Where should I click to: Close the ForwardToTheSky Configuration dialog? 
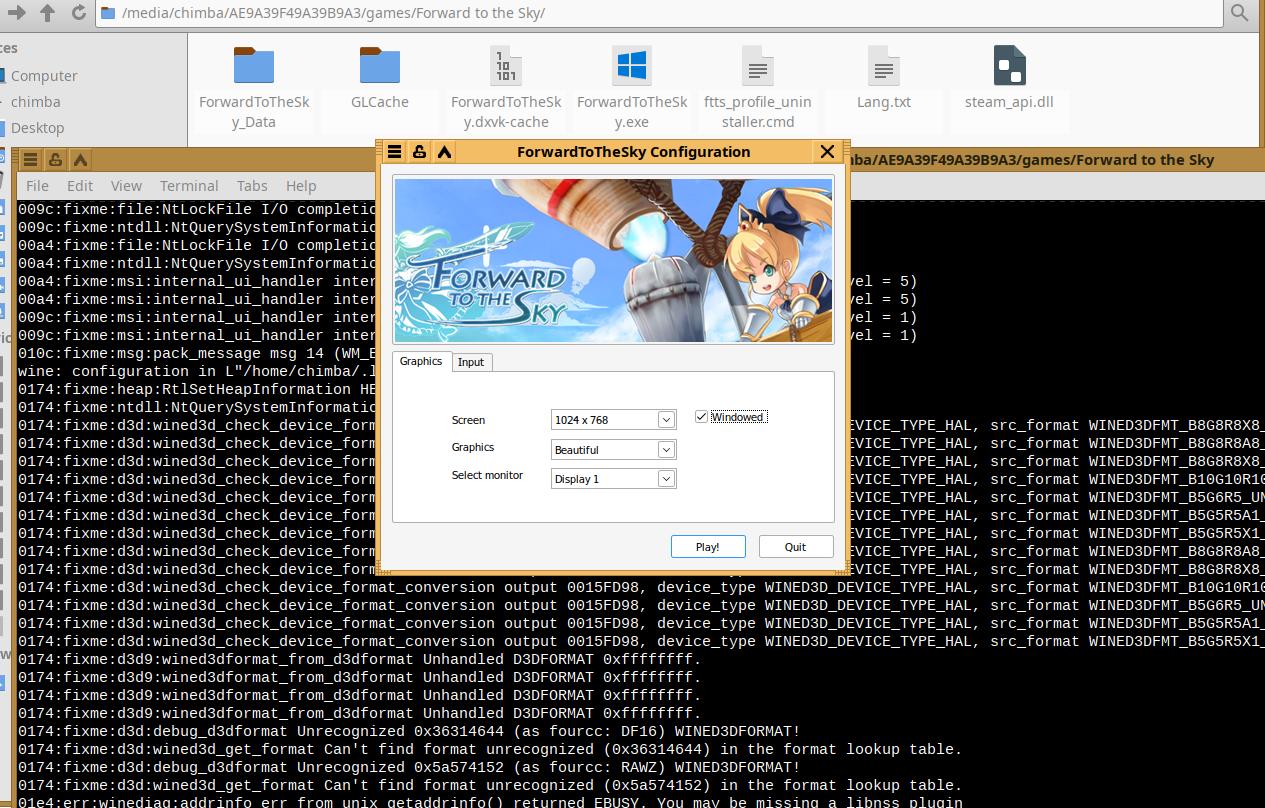pyautogui.click(x=827, y=152)
